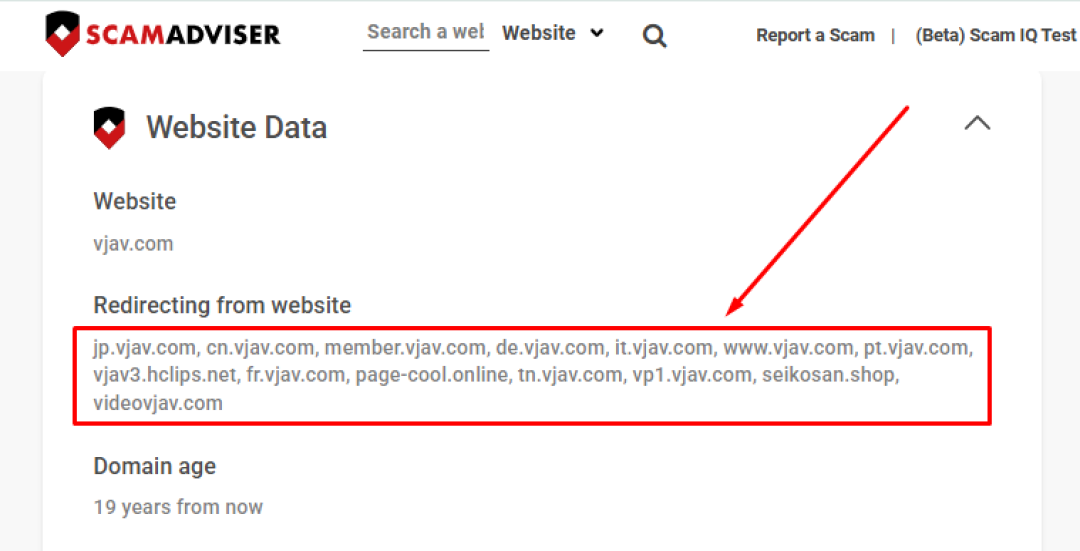Screen dimensions: 1080x551
Task: Click the ScamAdviser shield logo icon
Action: tap(63, 33)
